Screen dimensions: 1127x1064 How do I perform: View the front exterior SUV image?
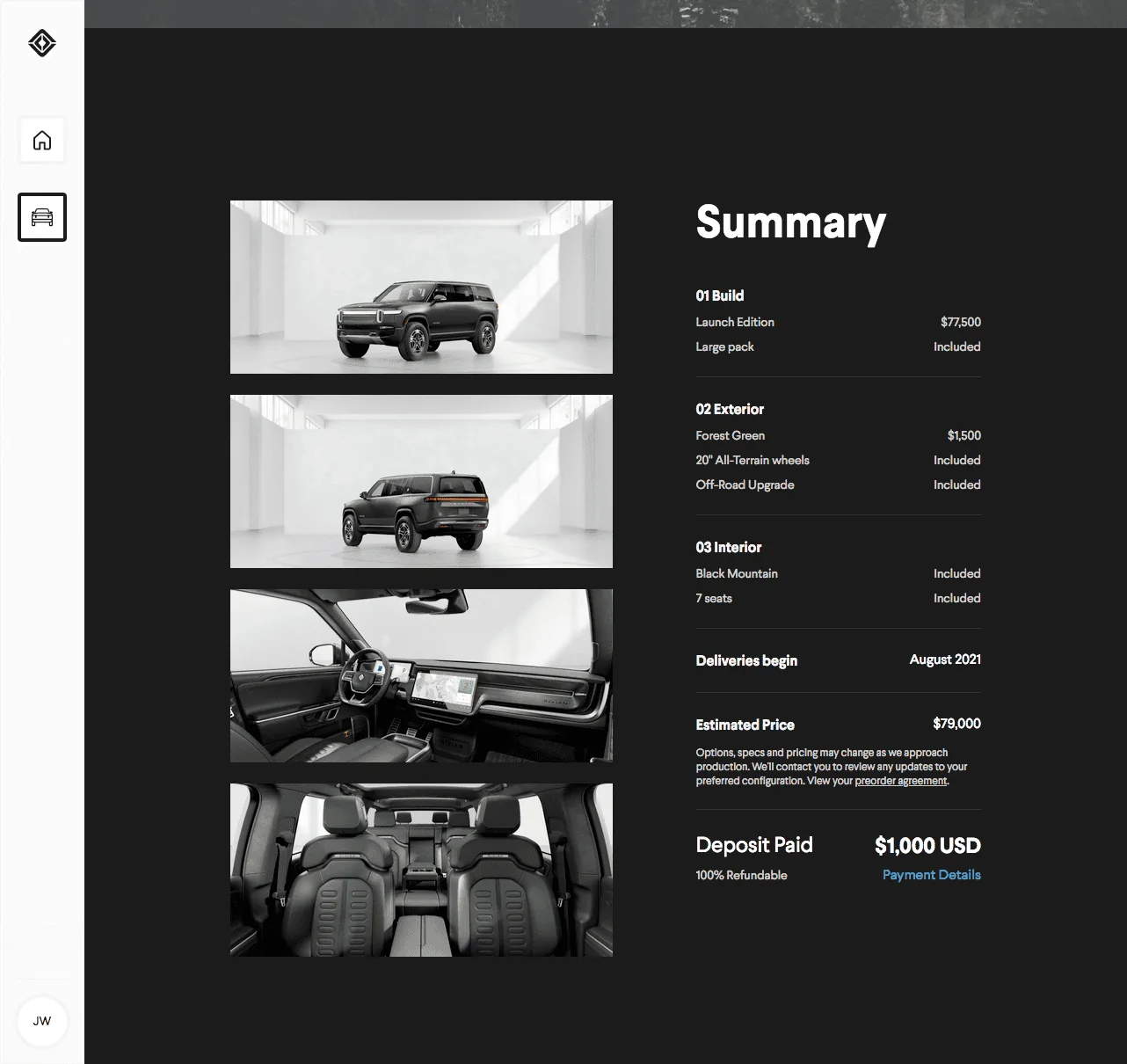click(x=421, y=288)
